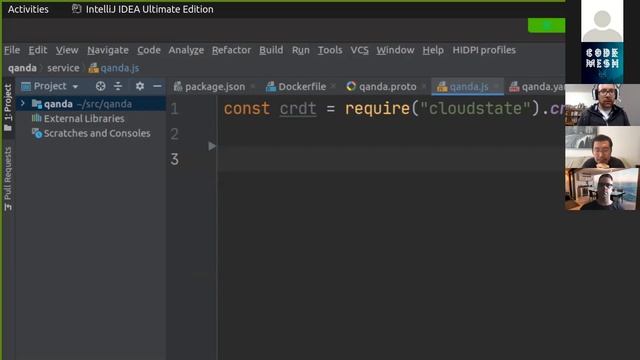Select the top participant video with headset

(x=602, y=105)
